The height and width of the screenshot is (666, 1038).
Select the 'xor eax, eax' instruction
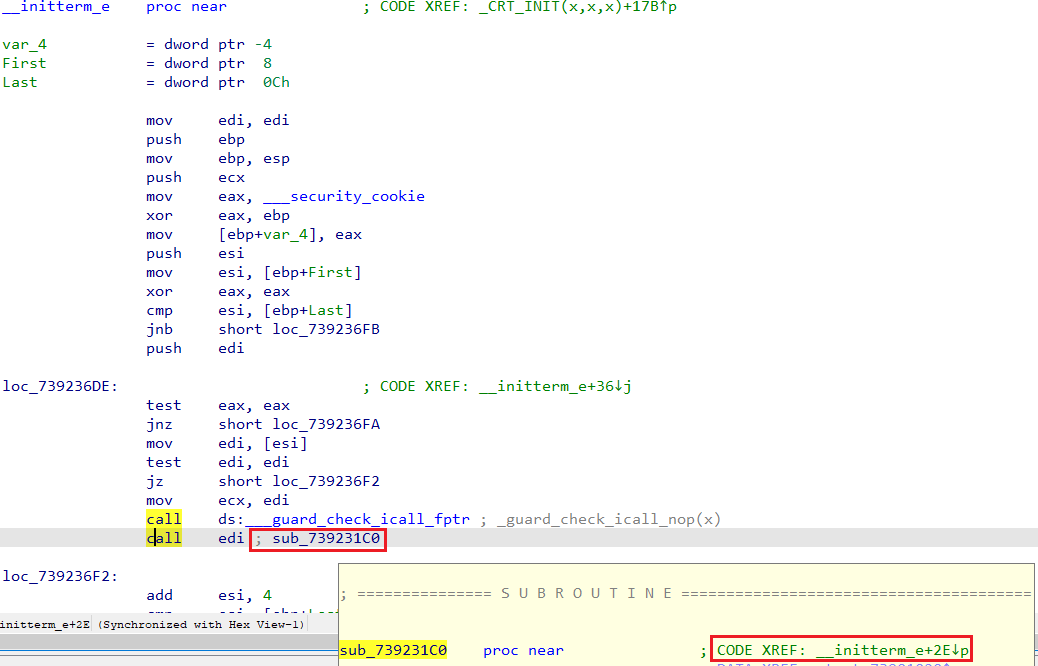(217, 292)
